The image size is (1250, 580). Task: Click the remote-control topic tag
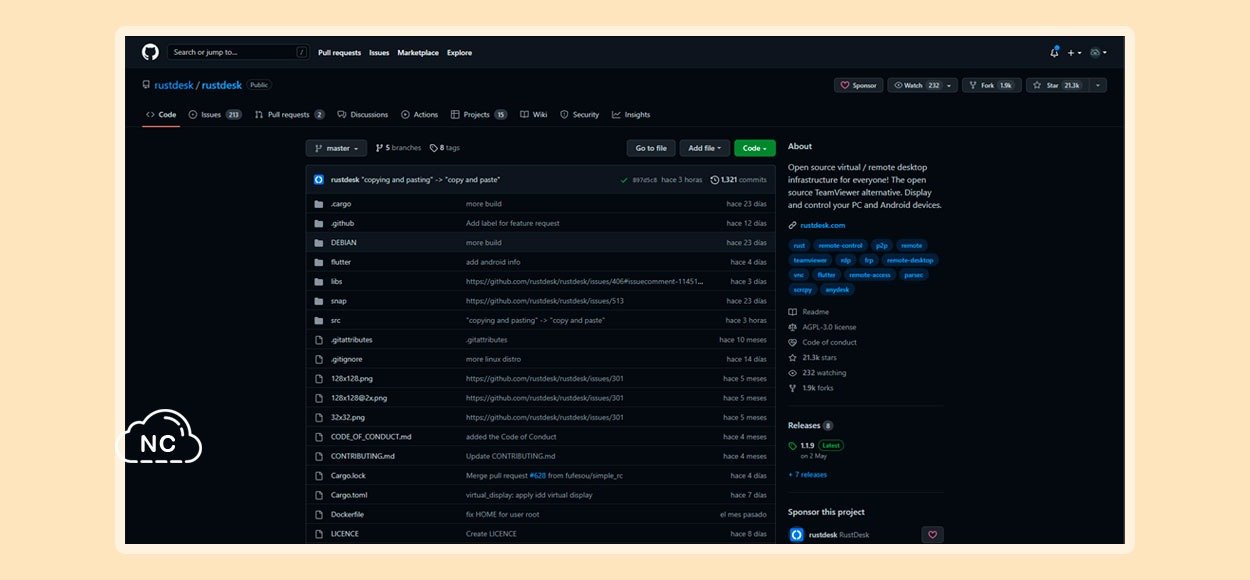(840, 245)
